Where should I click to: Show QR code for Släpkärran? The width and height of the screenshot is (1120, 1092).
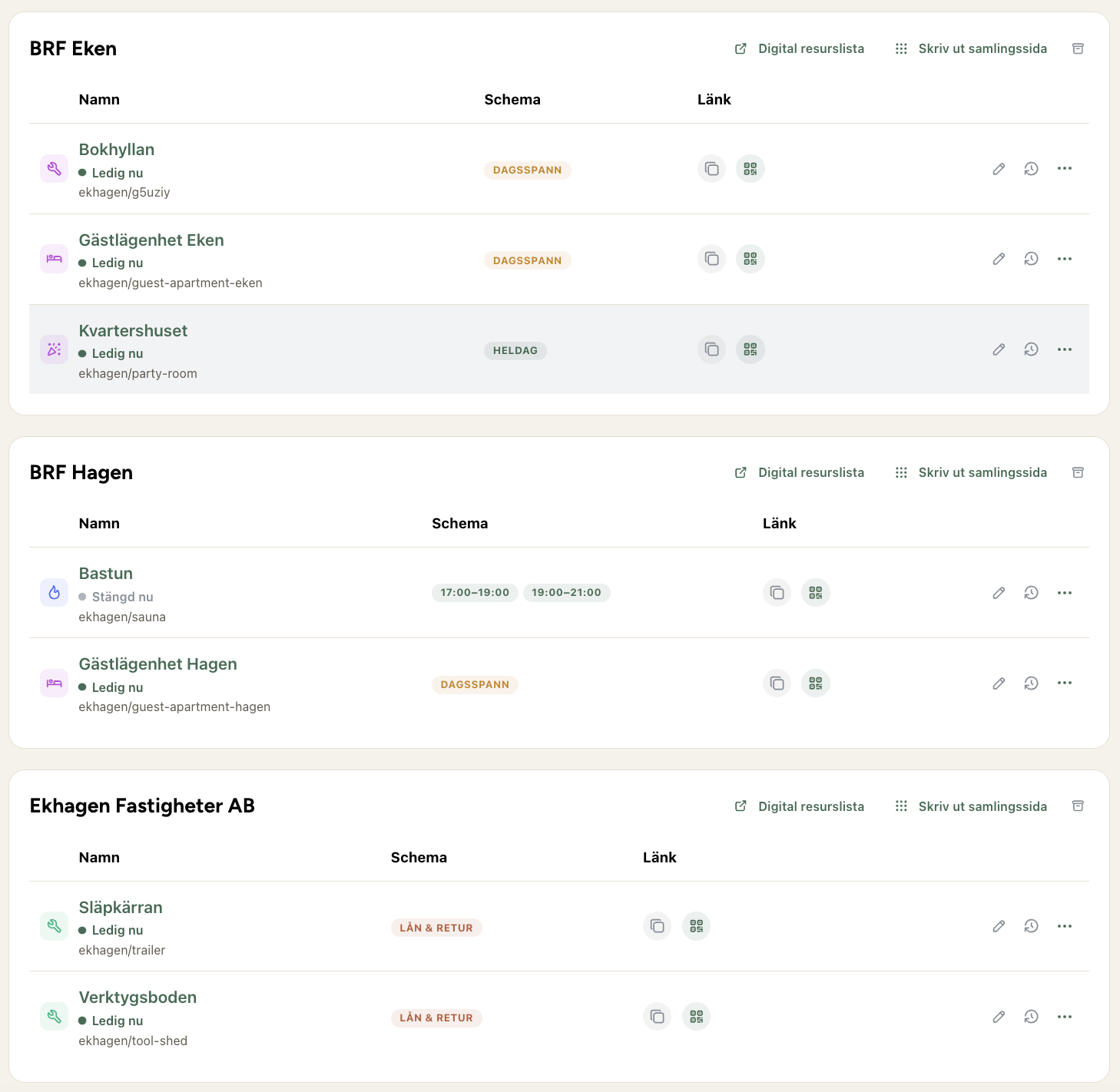(697, 926)
